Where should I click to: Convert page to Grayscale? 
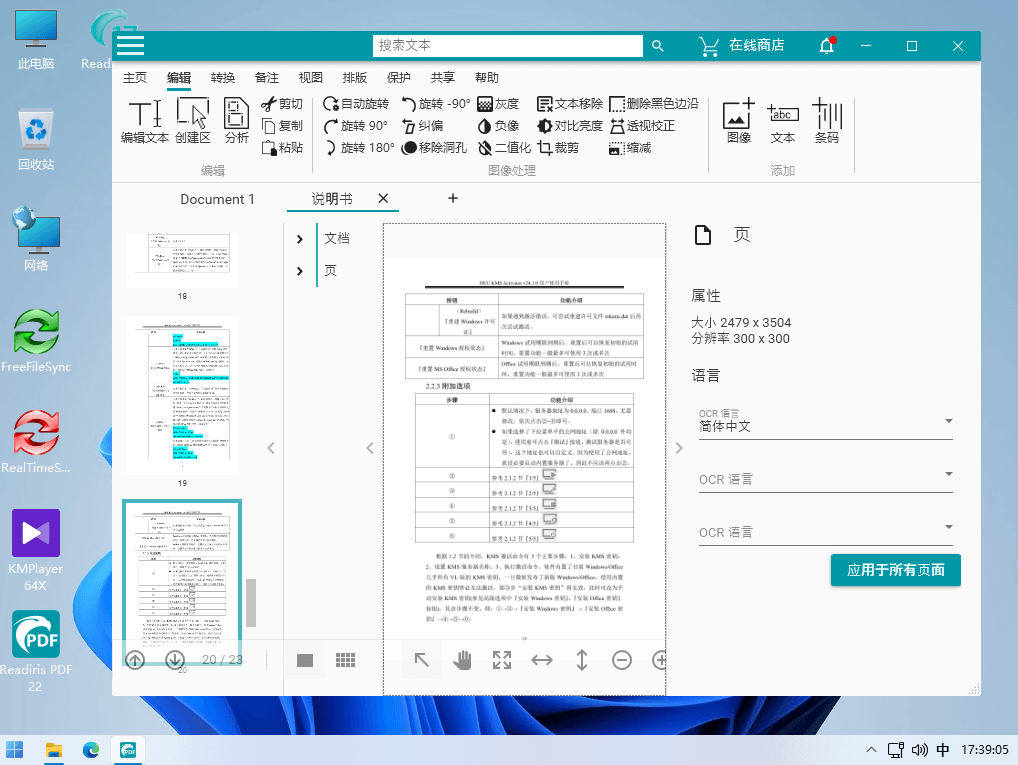tap(498, 104)
